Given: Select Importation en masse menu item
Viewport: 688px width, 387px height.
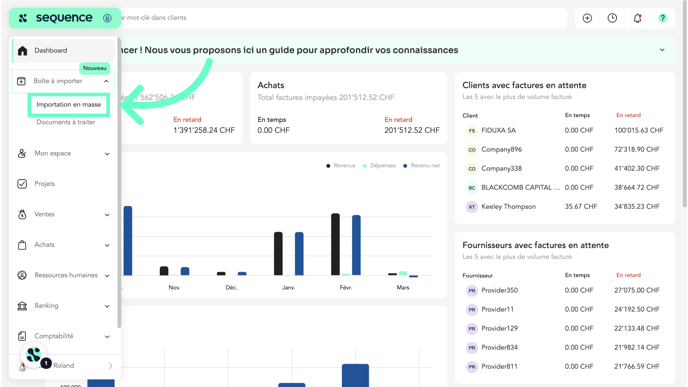Looking at the screenshot, I should [68, 104].
